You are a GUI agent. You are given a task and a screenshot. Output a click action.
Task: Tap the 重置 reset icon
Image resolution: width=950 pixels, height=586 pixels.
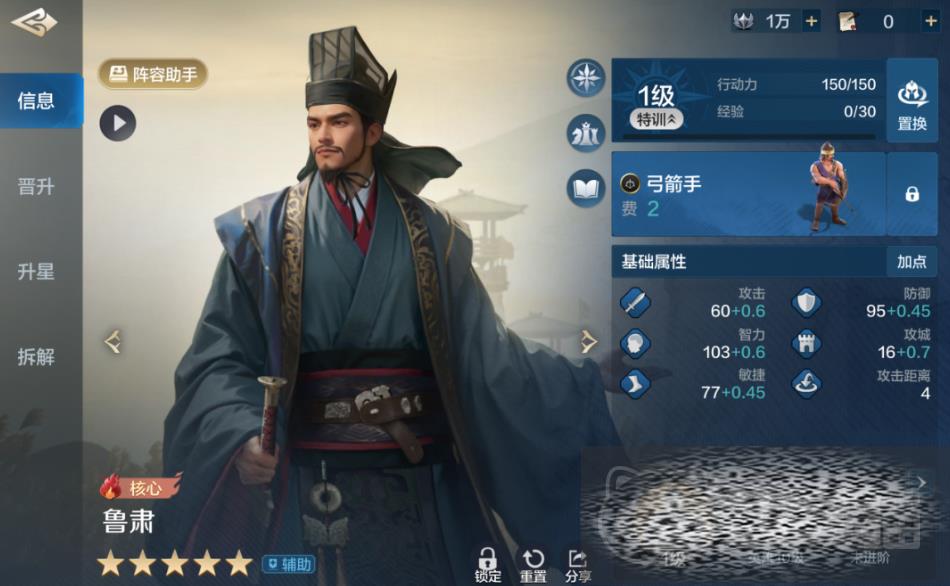(x=533, y=567)
